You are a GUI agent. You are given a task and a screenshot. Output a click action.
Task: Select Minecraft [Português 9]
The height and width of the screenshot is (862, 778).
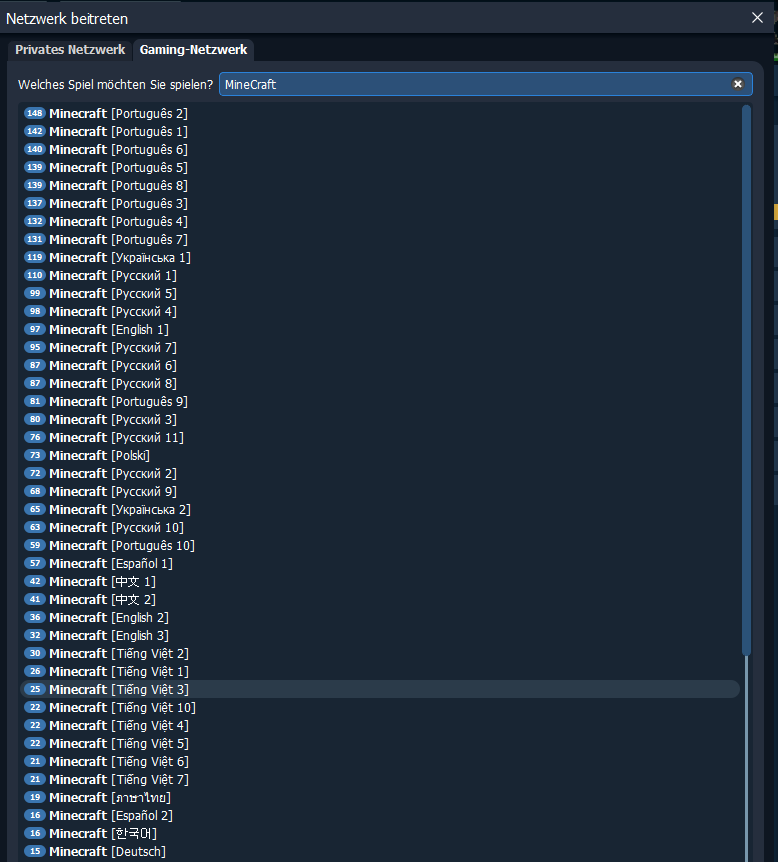(x=380, y=401)
